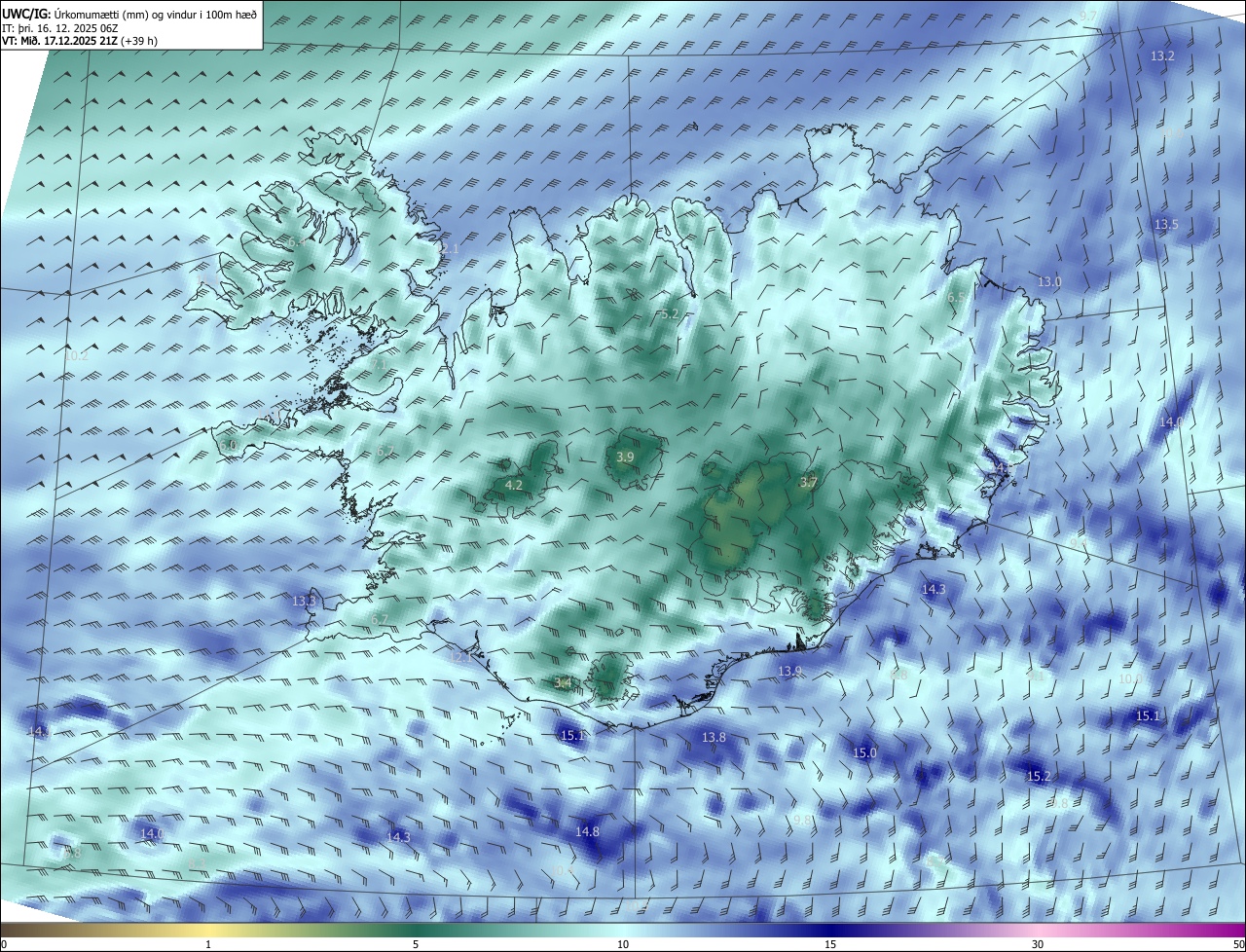Click the 3.7 value on the large eastern glacier
The height and width of the screenshot is (952, 1246).
coord(809,482)
